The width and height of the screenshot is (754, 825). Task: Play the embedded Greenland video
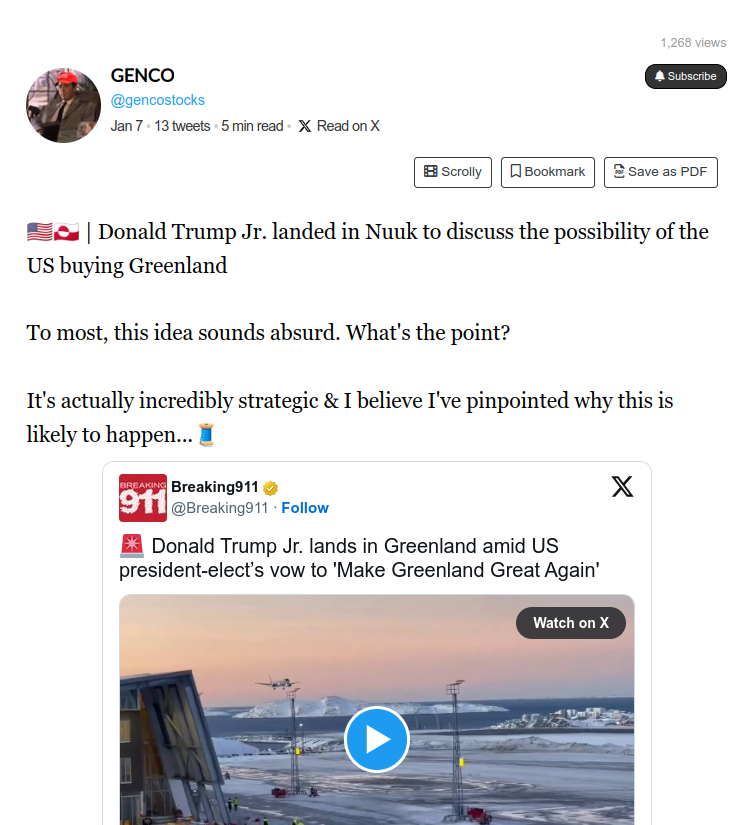point(377,739)
